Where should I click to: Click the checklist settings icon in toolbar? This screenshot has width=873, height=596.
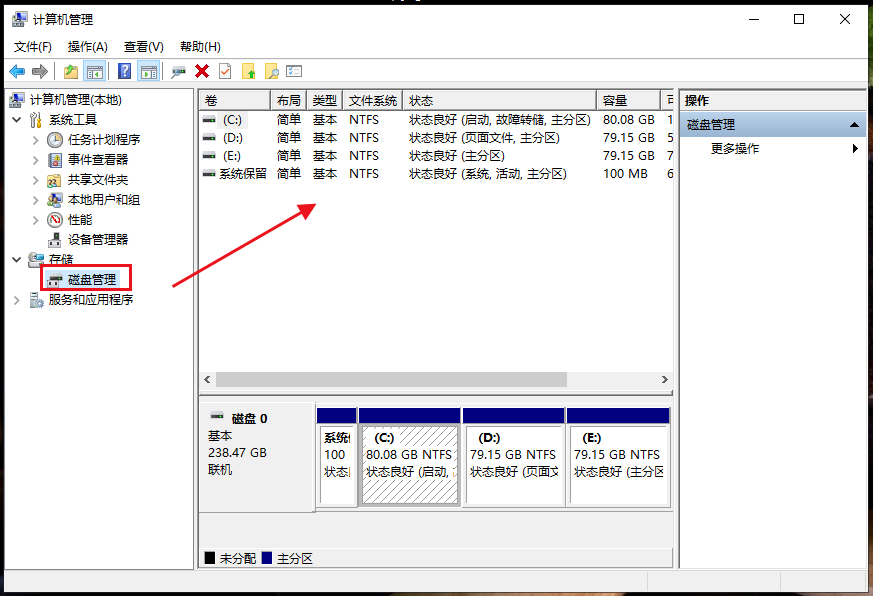coord(294,71)
